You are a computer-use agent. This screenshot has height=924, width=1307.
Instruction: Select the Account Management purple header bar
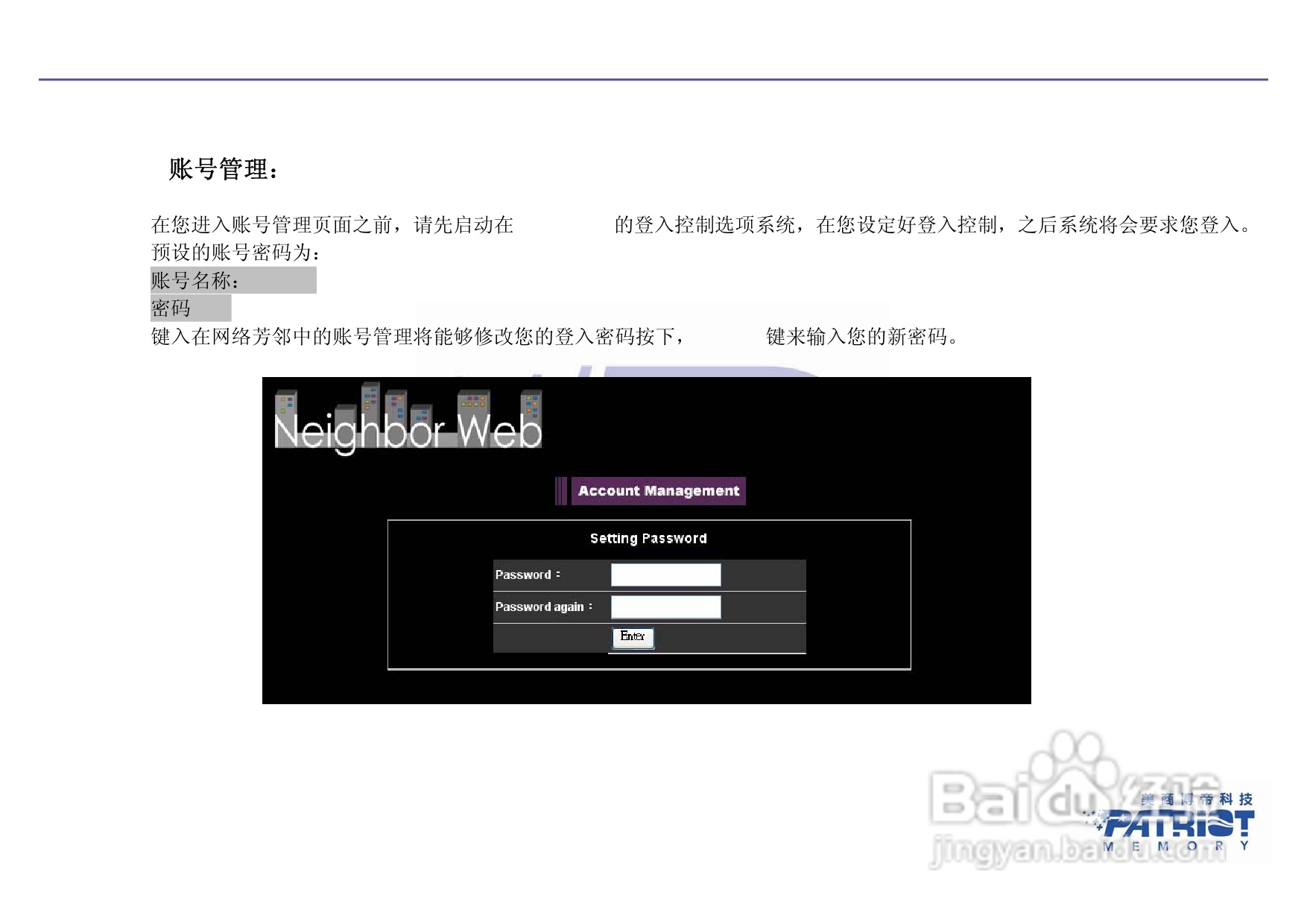pyautogui.click(x=657, y=490)
